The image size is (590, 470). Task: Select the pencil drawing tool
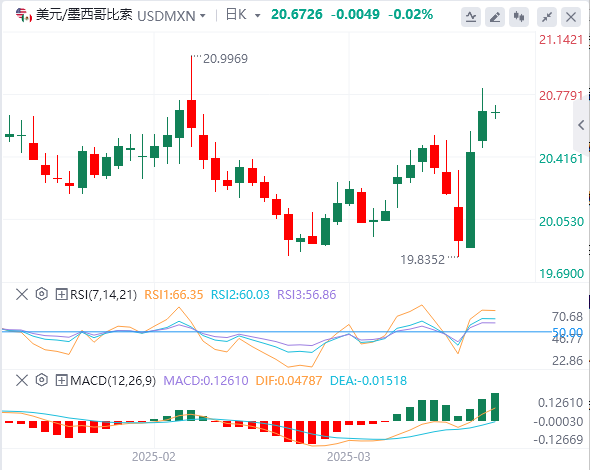pyautogui.click(x=495, y=17)
